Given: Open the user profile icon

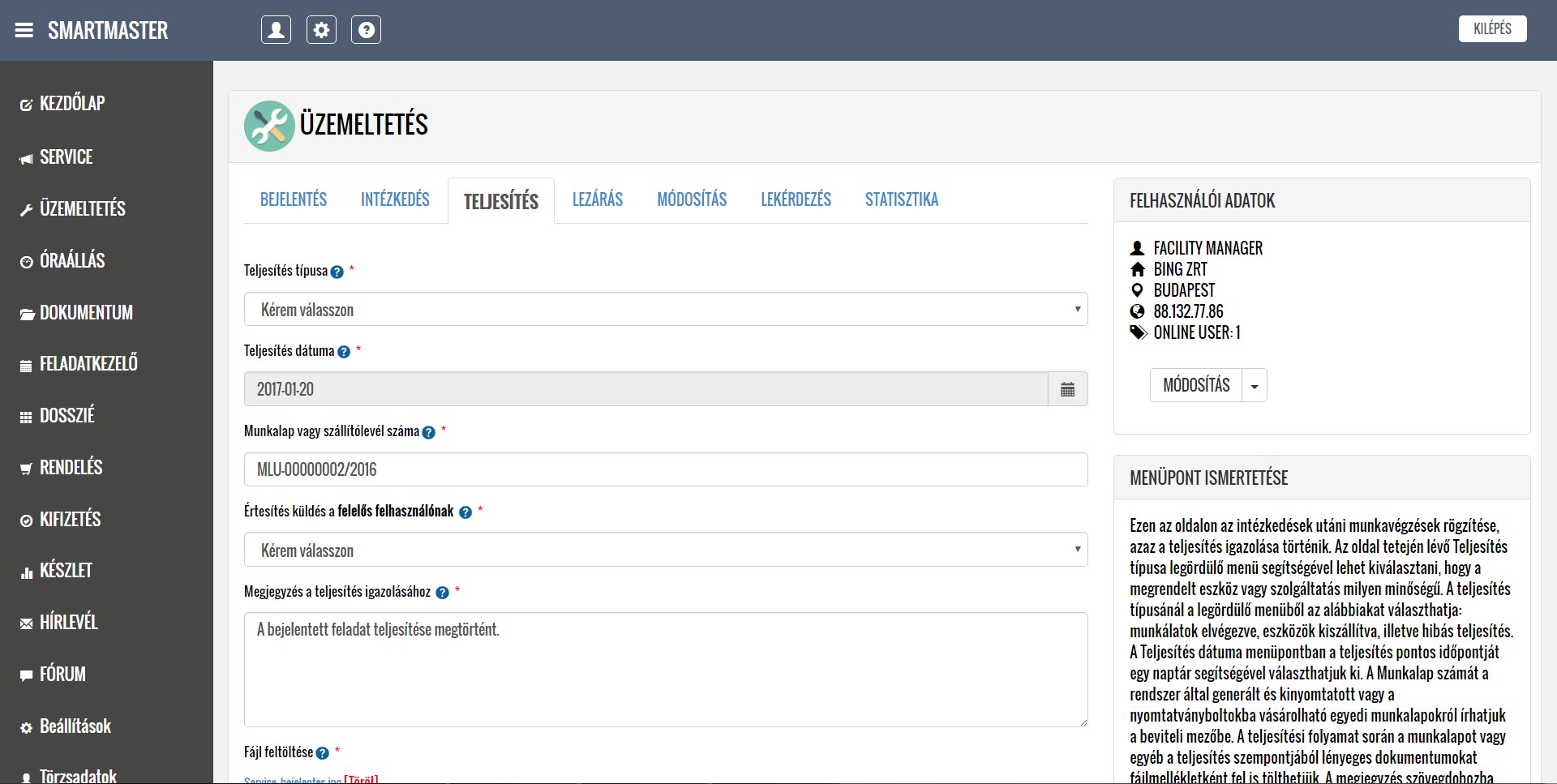Looking at the screenshot, I should 276,30.
